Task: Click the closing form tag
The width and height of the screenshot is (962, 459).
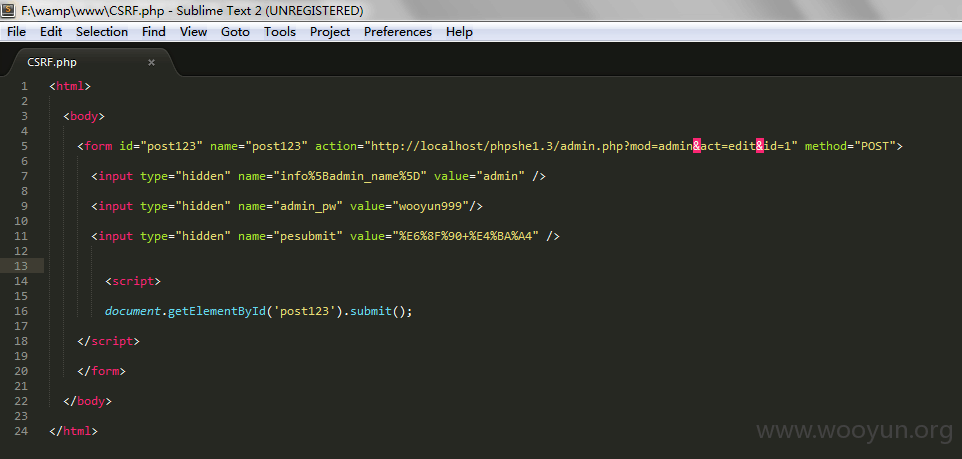Action: 102,371
